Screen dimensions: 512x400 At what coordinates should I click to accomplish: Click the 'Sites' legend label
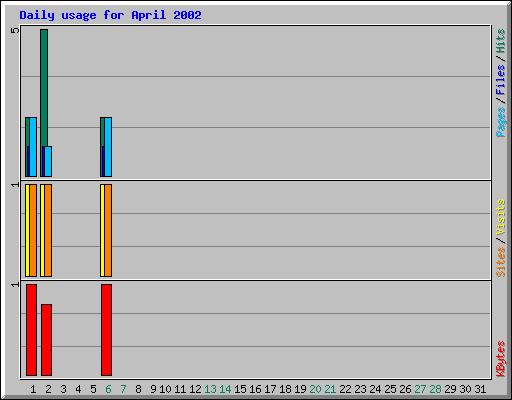(x=500, y=262)
